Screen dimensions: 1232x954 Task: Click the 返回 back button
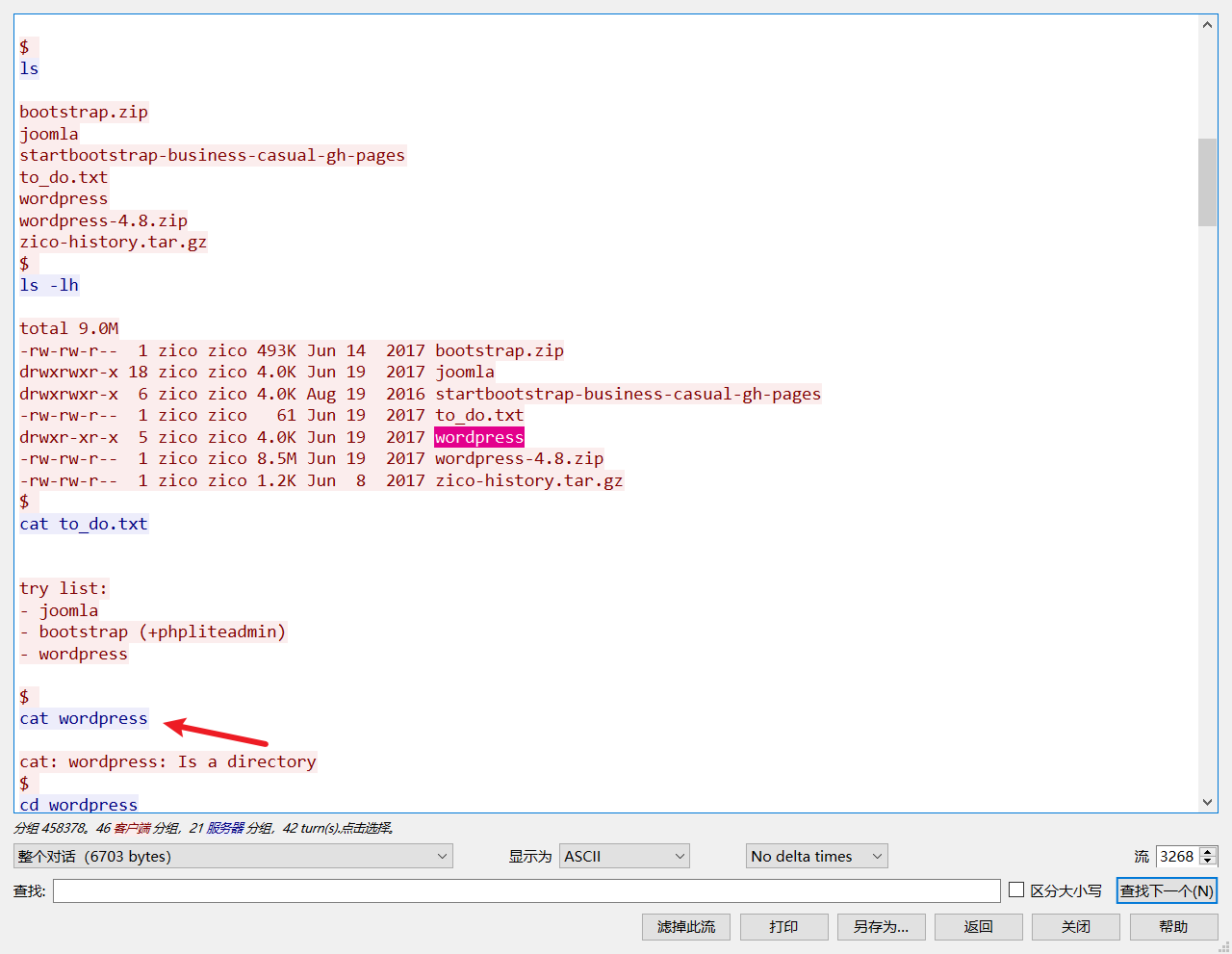pyautogui.click(x=978, y=926)
